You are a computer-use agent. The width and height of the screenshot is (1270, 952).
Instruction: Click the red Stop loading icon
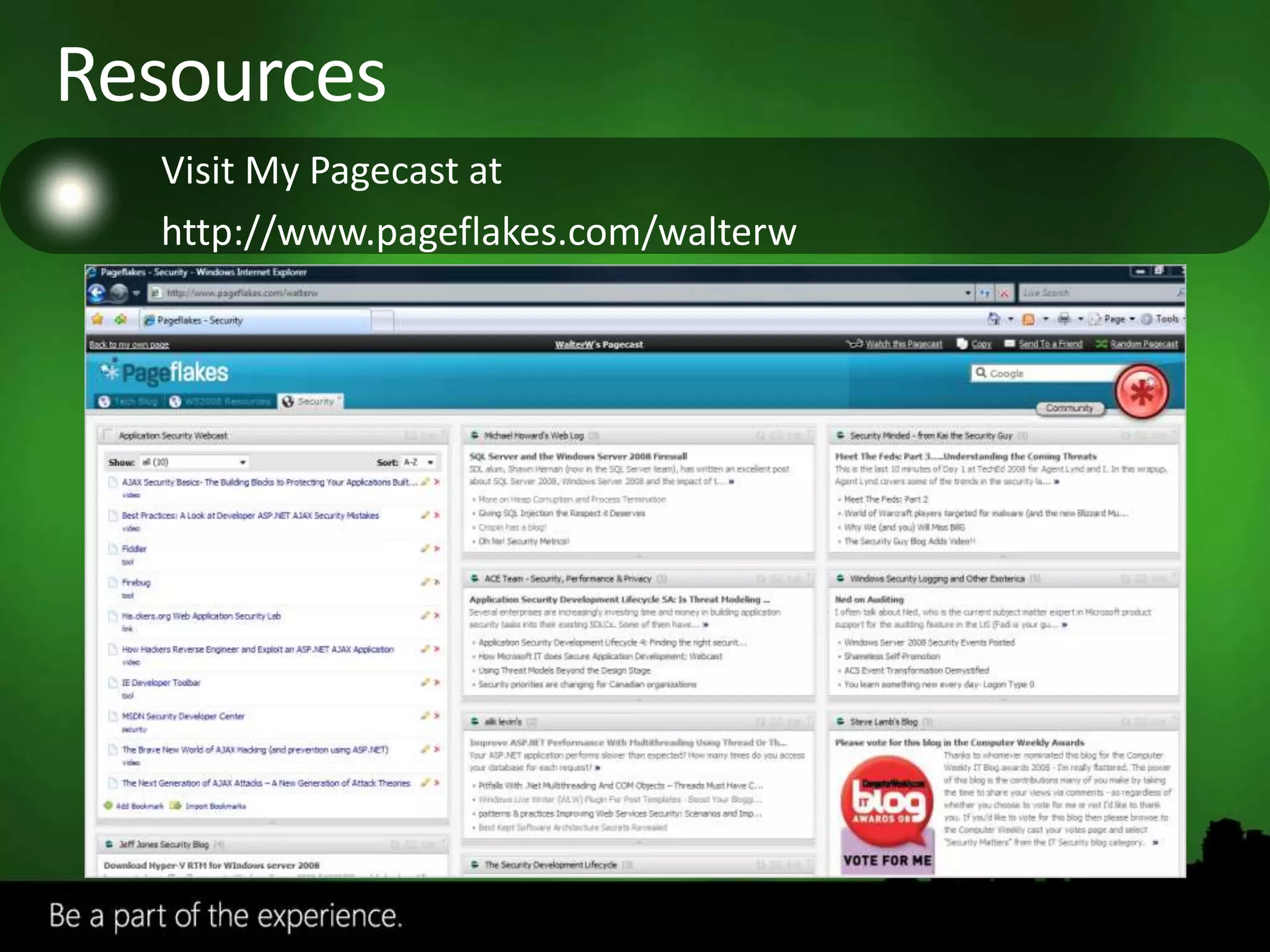[1004, 293]
